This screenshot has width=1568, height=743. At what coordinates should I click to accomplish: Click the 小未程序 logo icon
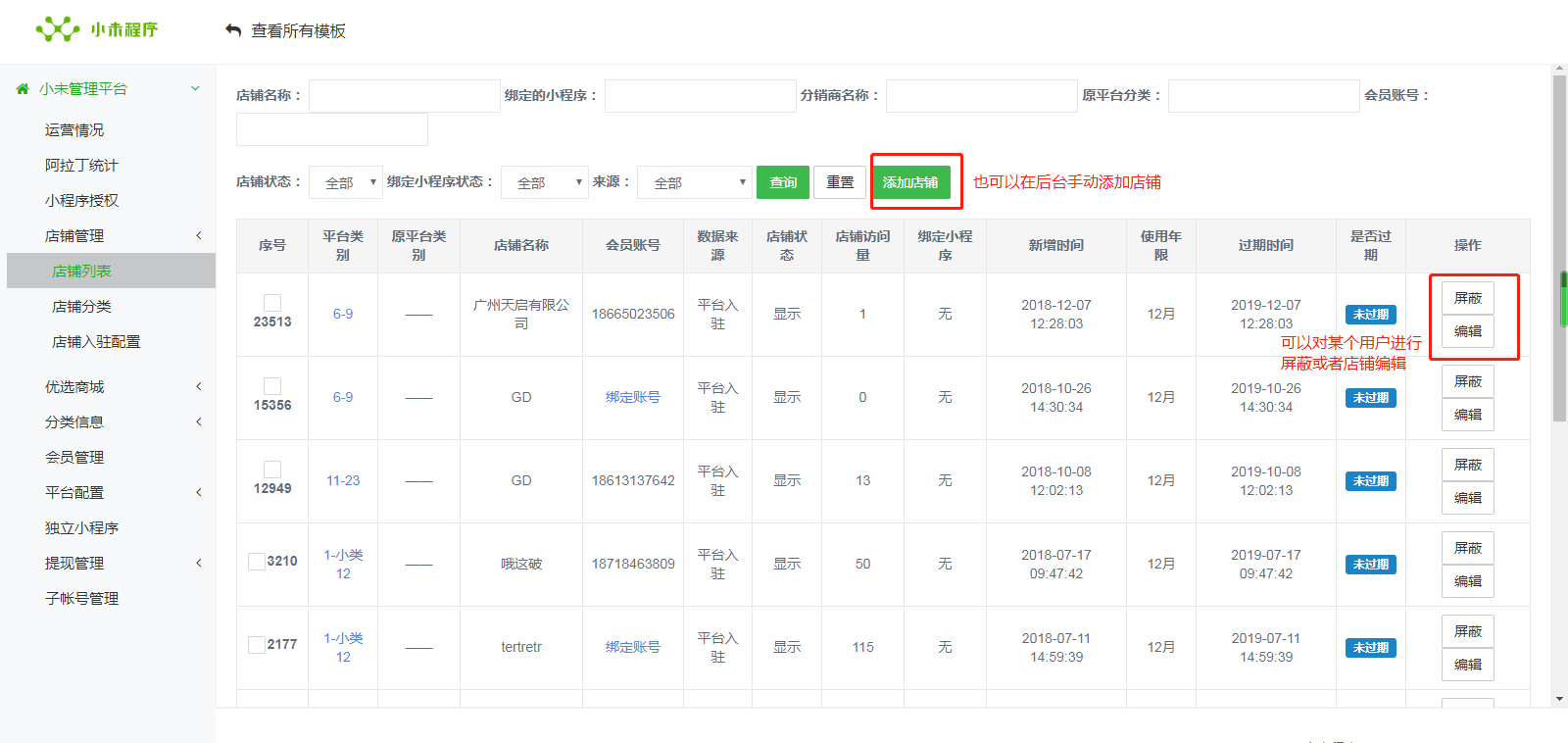[58, 29]
